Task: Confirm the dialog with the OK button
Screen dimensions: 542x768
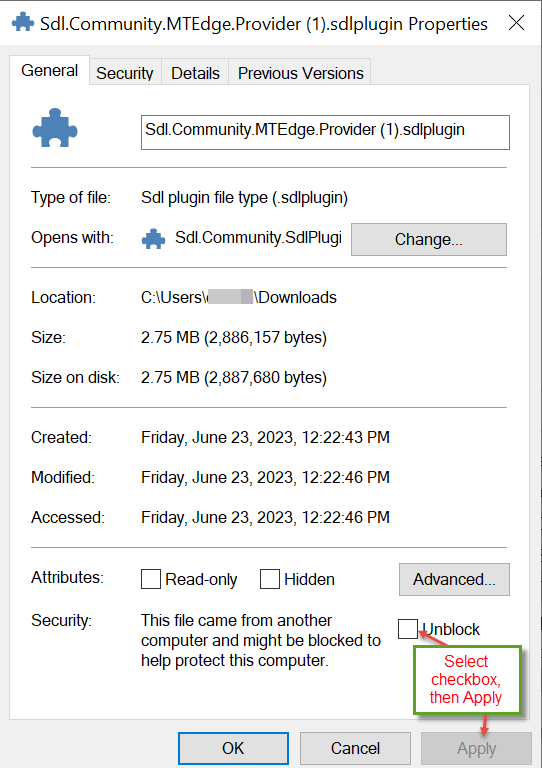Action: point(233,748)
